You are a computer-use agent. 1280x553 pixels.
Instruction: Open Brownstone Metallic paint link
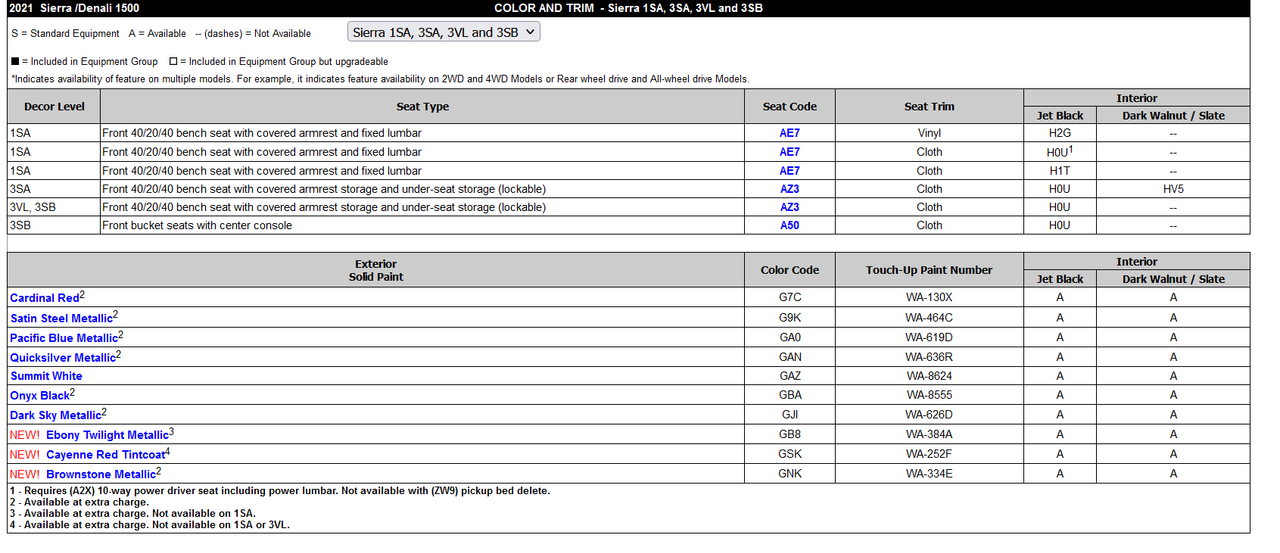(101, 474)
